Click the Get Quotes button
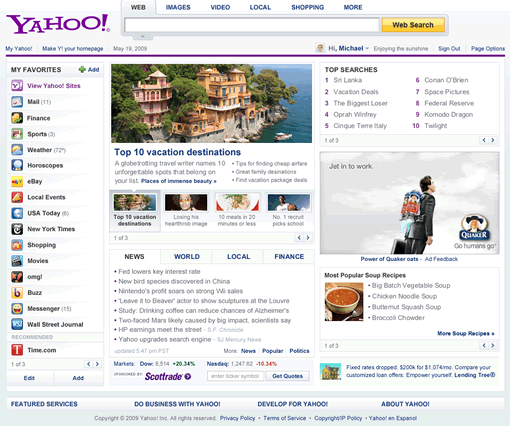Image resolution: width=510 pixels, height=426 pixels. point(287,376)
